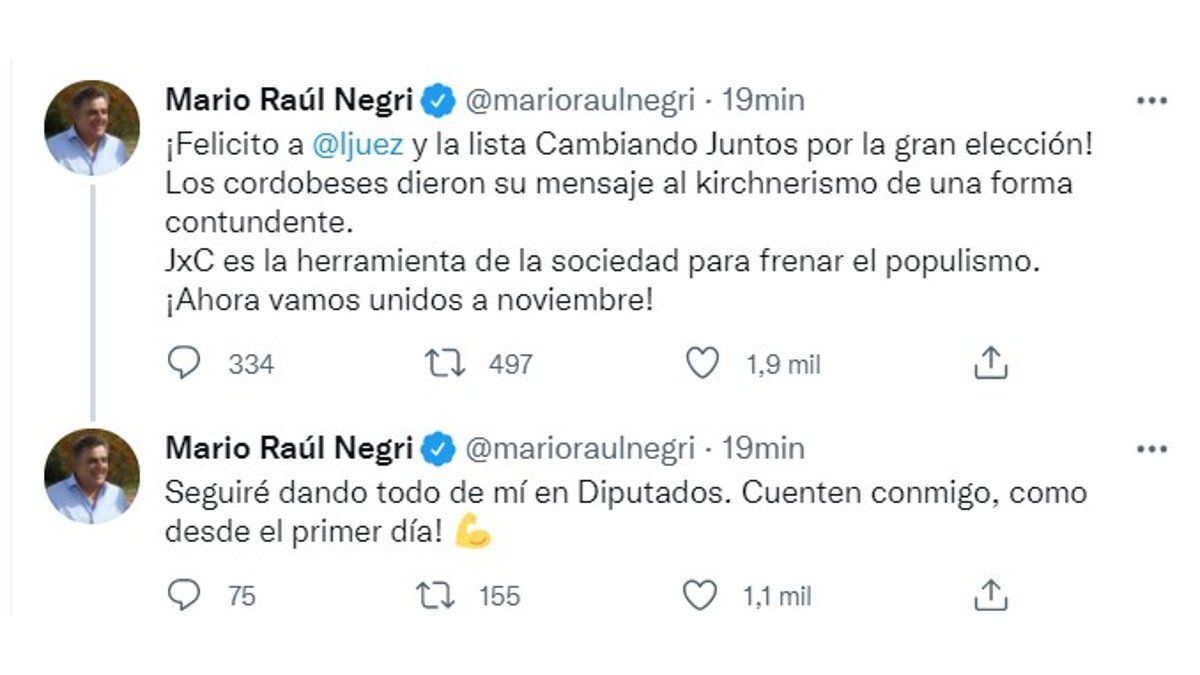Open first tweet's profile avatar
This screenshot has height=675, width=1200.
[x=92, y=128]
